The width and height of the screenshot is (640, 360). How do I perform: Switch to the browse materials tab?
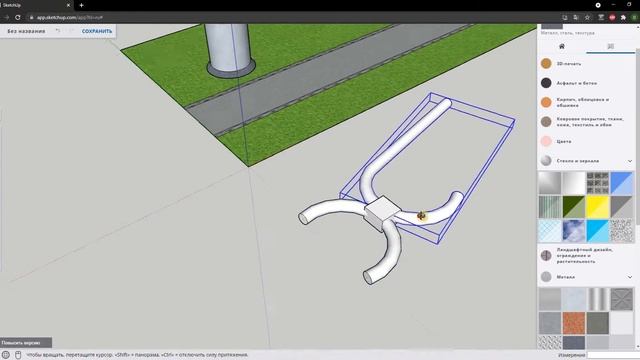click(611, 47)
